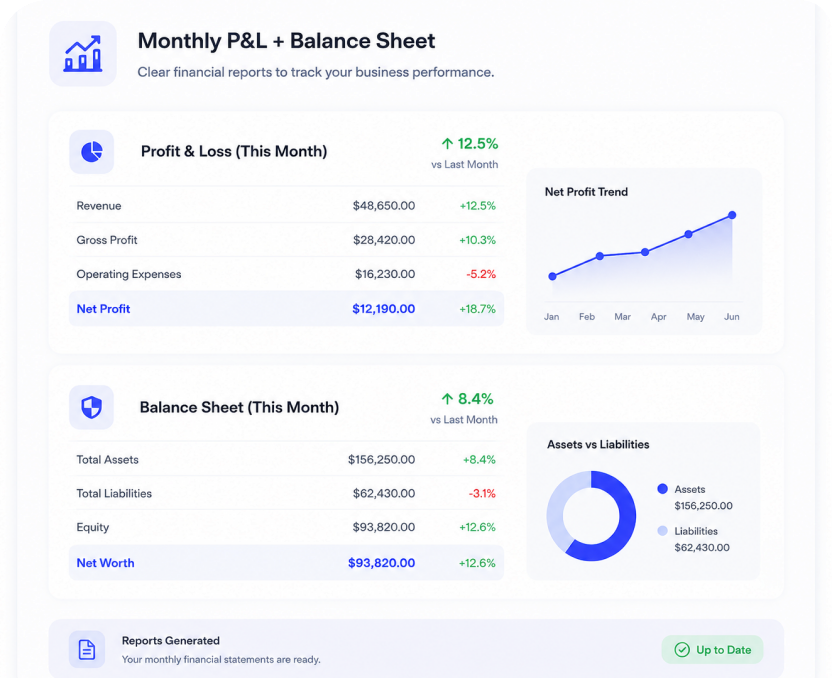Click the document icon beside Reports Generated
The width and height of the screenshot is (832, 678).
coord(87,649)
